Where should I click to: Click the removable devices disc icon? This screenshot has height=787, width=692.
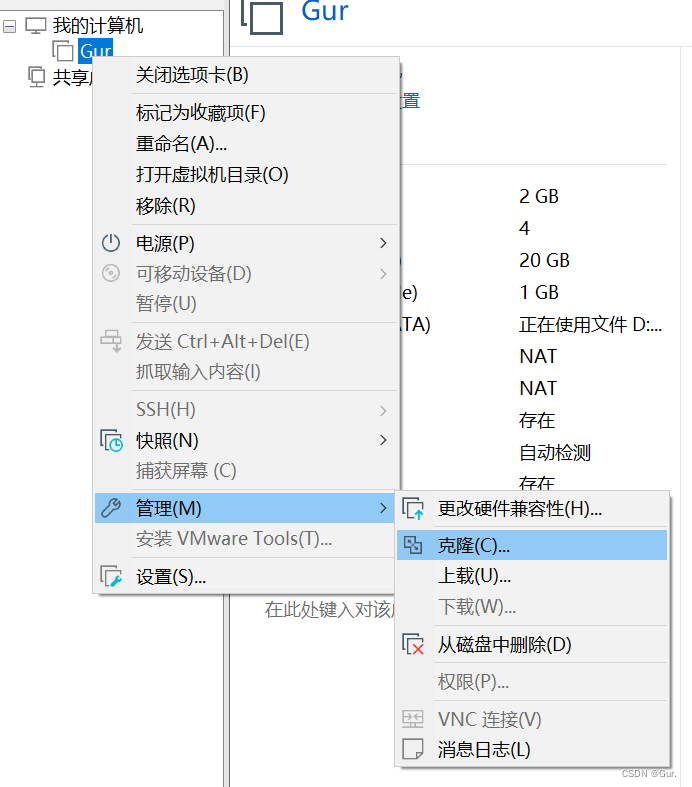[x=111, y=274]
